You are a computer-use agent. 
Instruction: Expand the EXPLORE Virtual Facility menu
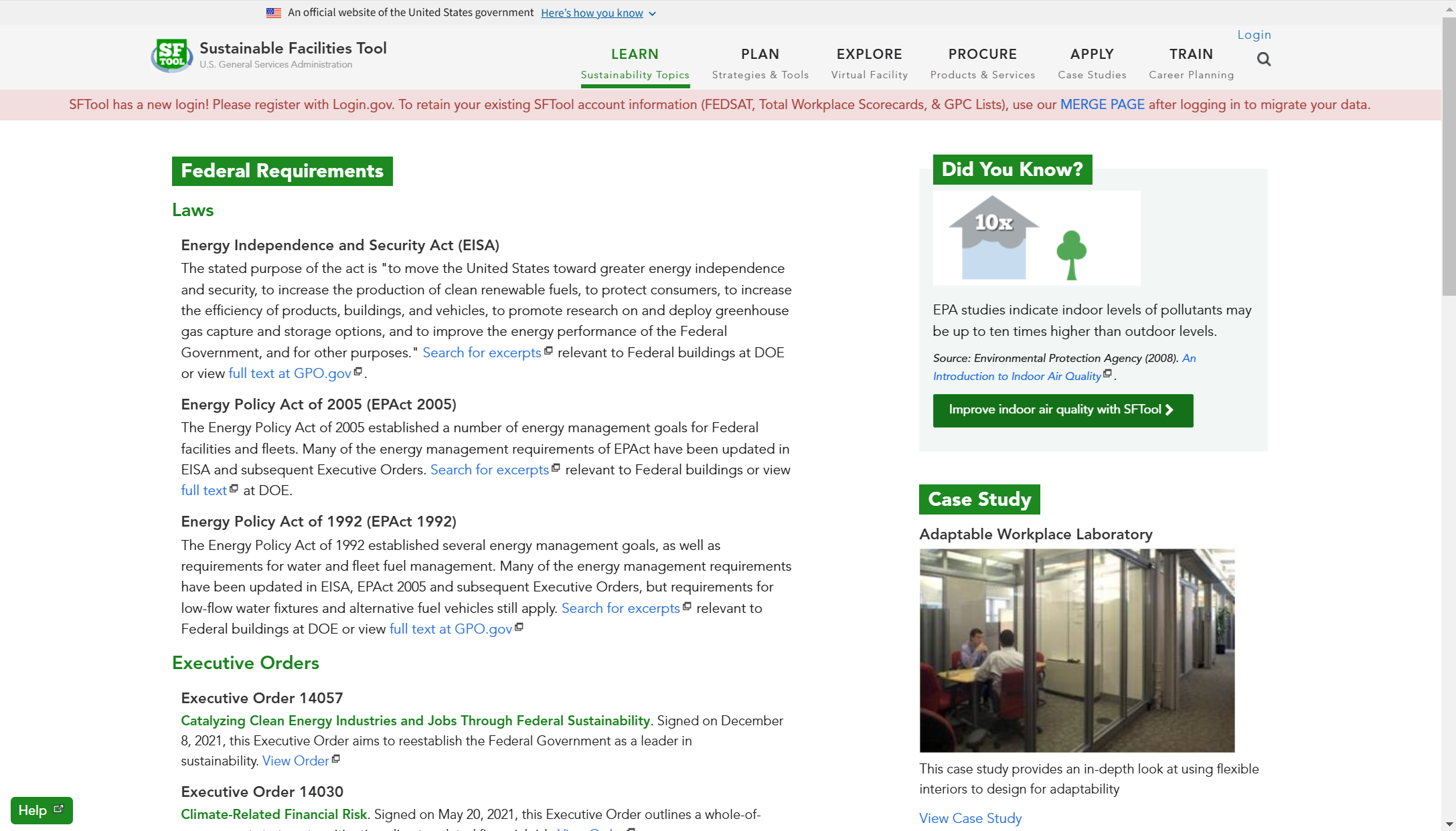pos(869,63)
